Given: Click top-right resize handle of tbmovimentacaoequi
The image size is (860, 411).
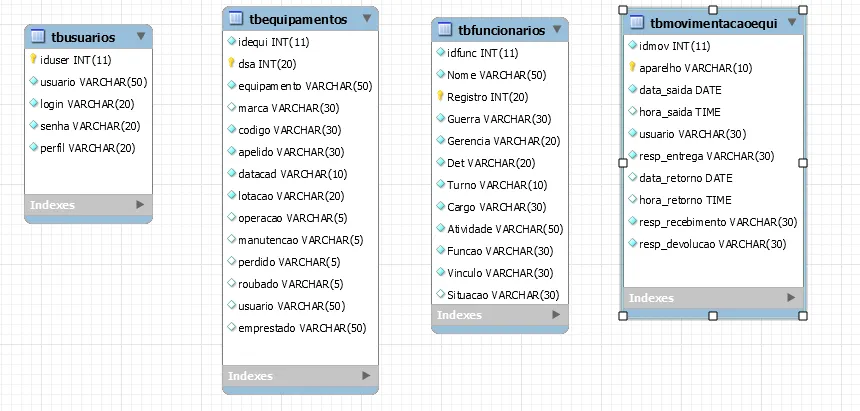Looking at the screenshot, I should pyautogui.click(x=804, y=10).
